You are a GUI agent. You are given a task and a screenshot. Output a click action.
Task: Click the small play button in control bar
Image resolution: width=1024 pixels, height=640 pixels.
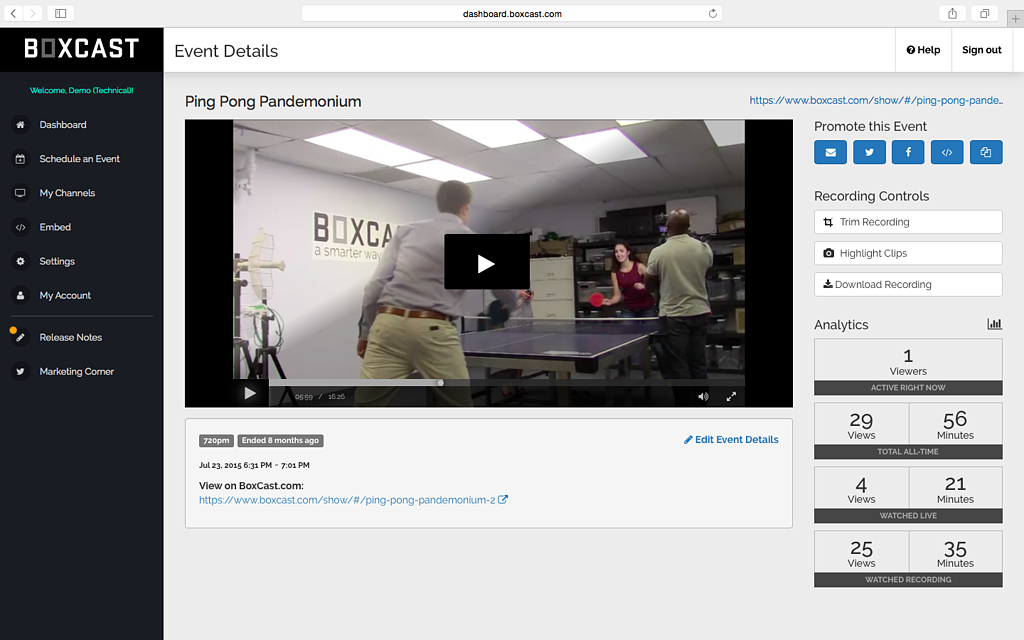click(250, 394)
